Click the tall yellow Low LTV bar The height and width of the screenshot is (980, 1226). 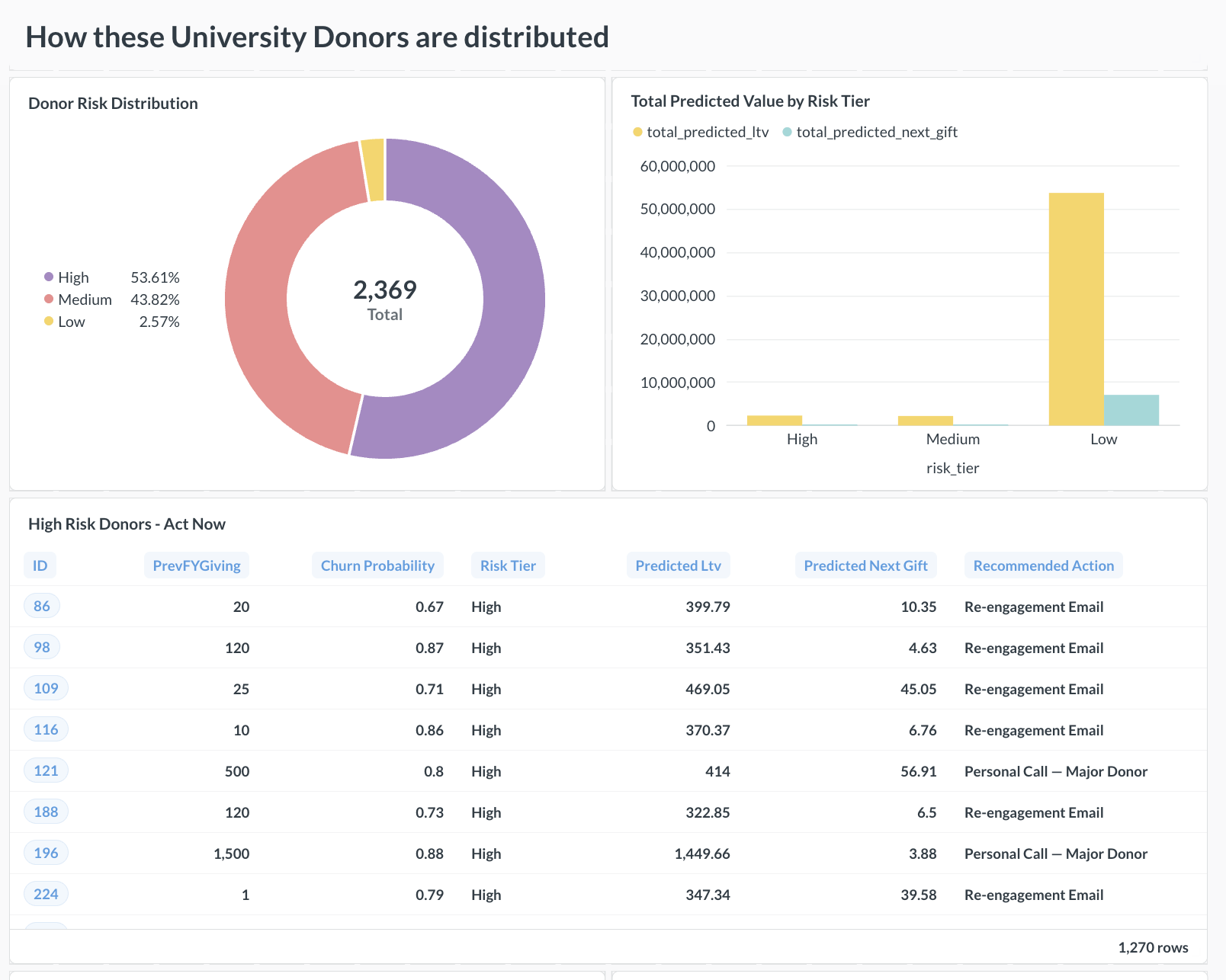[x=1076, y=309]
